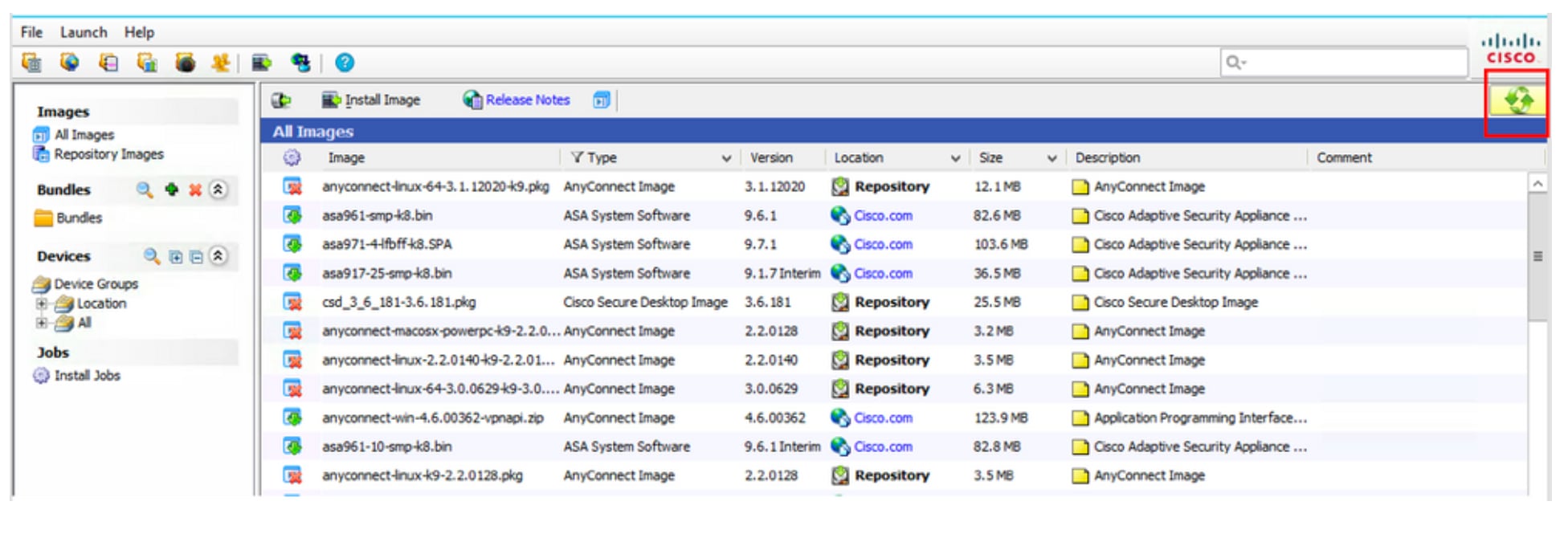Select asa917-25-smp-k8.bin image name
Viewport: 1568px width, 538px height.
386,273
